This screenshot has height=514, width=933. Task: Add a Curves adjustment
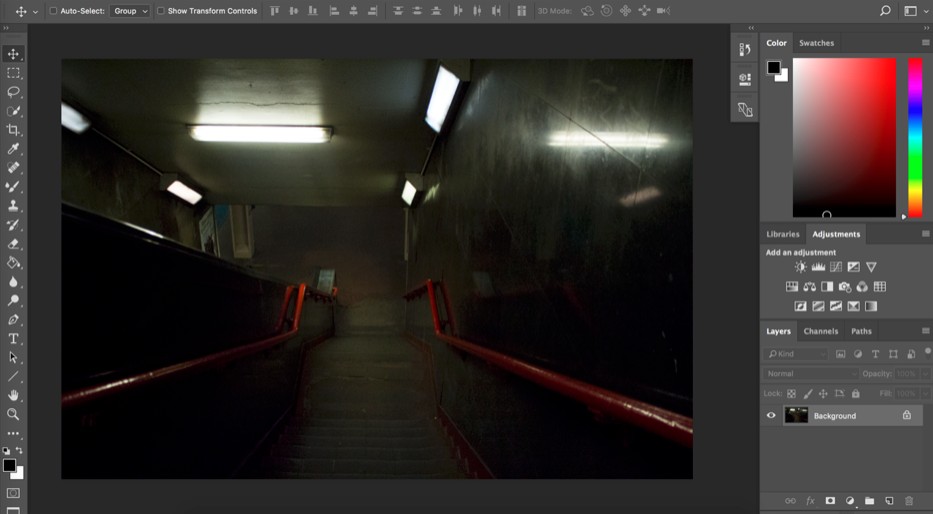coord(836,267)
